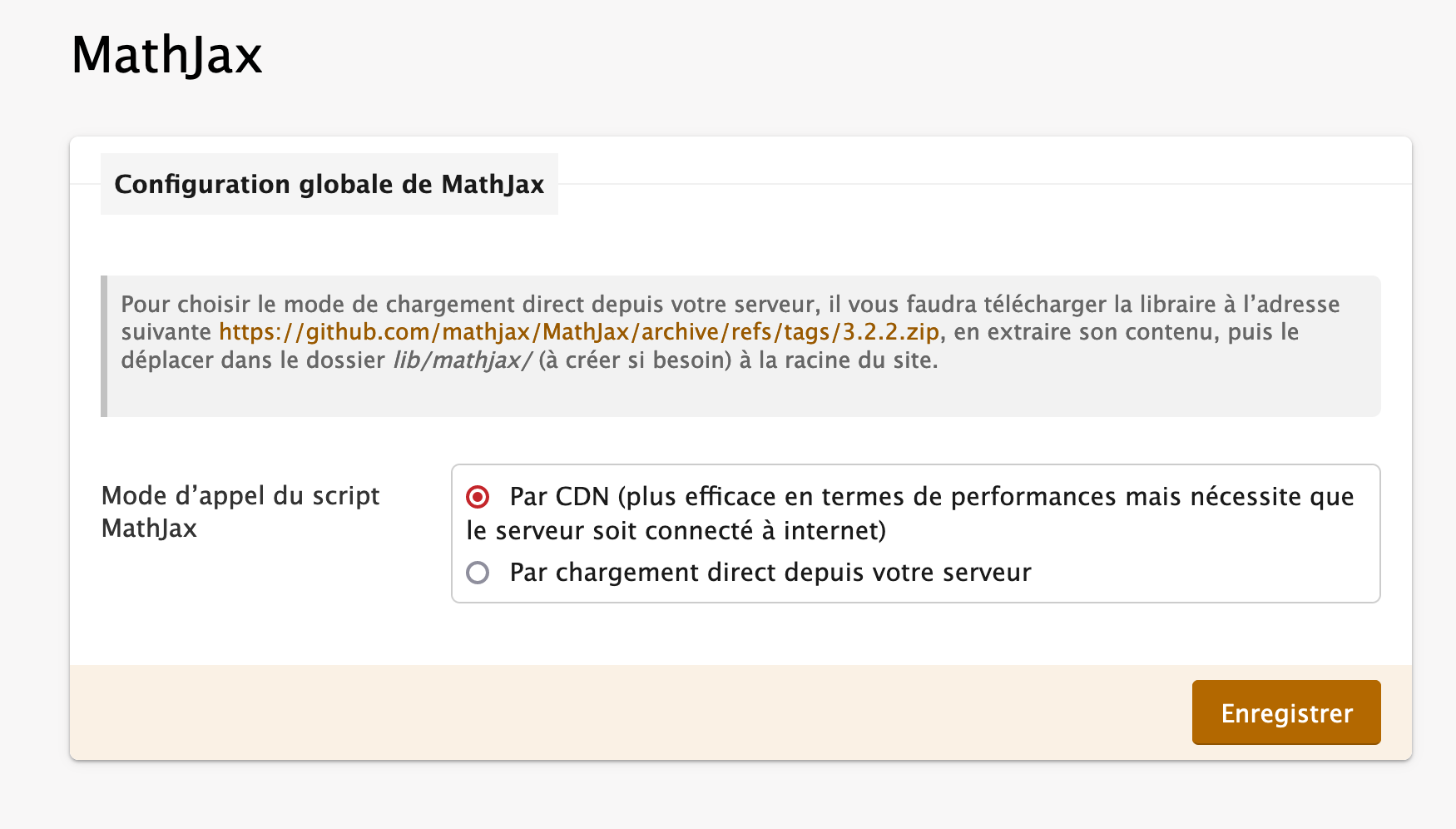Screen dimensions: 1456x829
Task: Click "le serveur soit connecté à internet)" text
Action: (x=676, y=531)
